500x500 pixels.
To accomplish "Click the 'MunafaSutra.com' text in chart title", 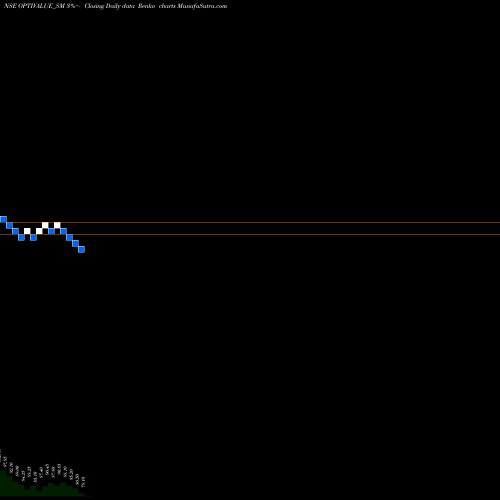I will 202,6.
